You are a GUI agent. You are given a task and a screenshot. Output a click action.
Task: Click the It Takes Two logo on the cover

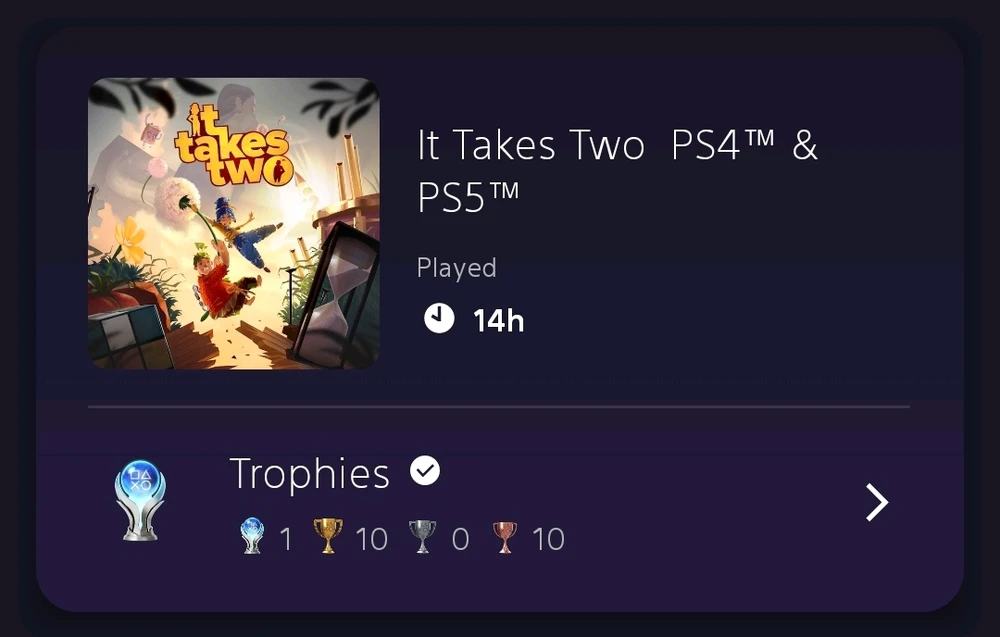point(233,147)
